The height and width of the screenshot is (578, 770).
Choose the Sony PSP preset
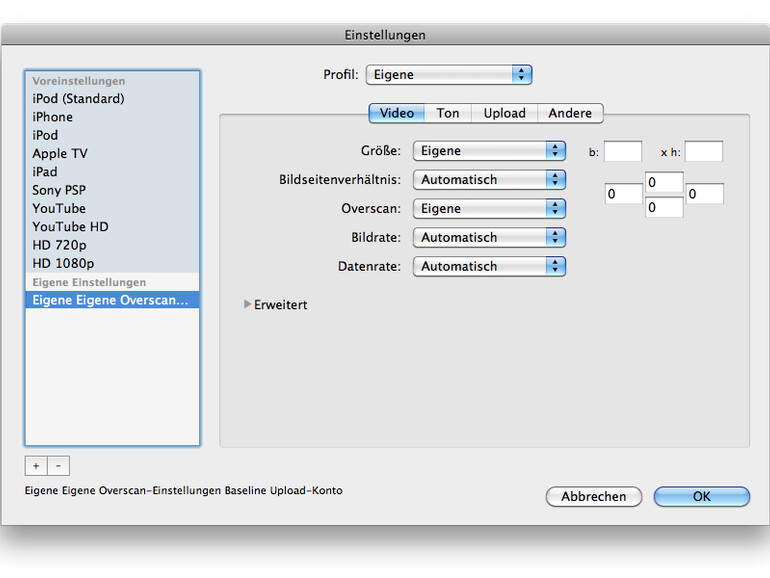tap(59, 190)
